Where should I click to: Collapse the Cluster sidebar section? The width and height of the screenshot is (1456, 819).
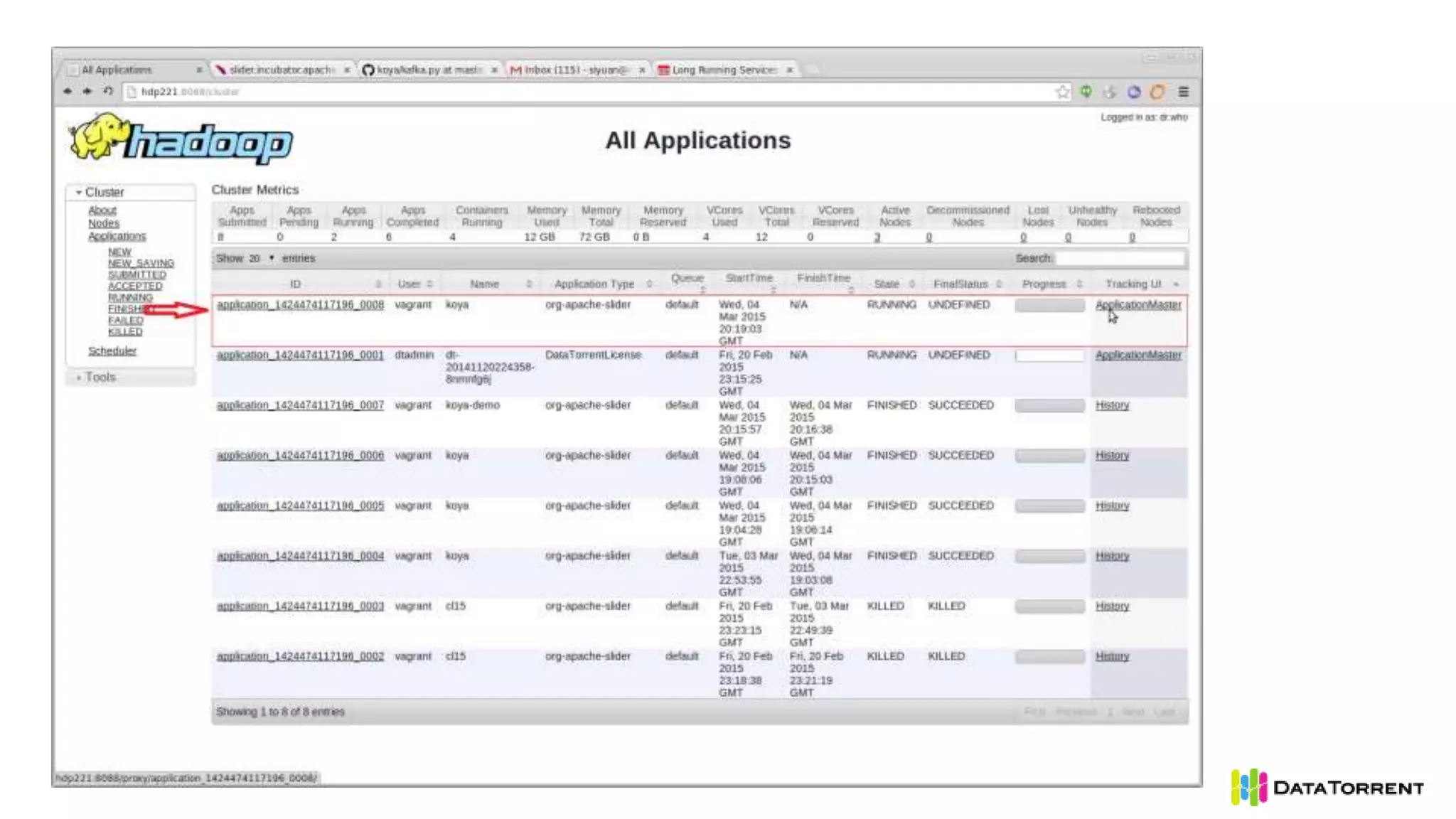tap(103, 193)
